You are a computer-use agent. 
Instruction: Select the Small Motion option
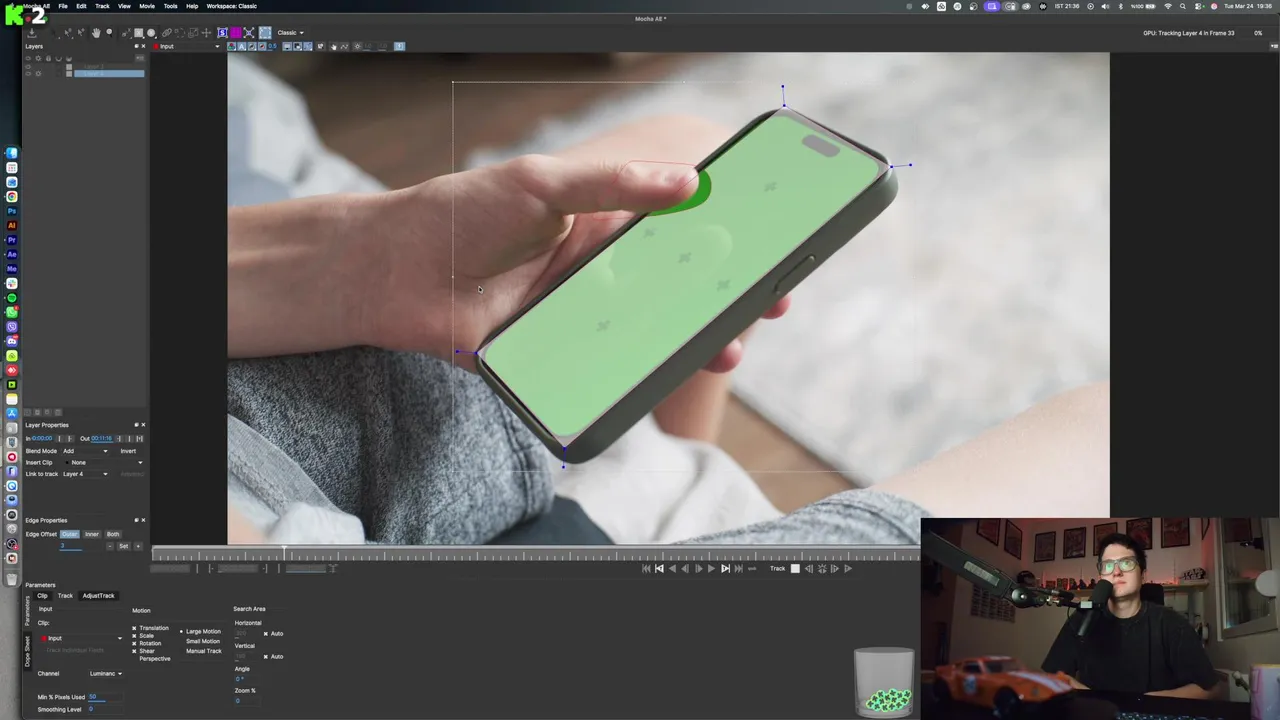point(203,641)
